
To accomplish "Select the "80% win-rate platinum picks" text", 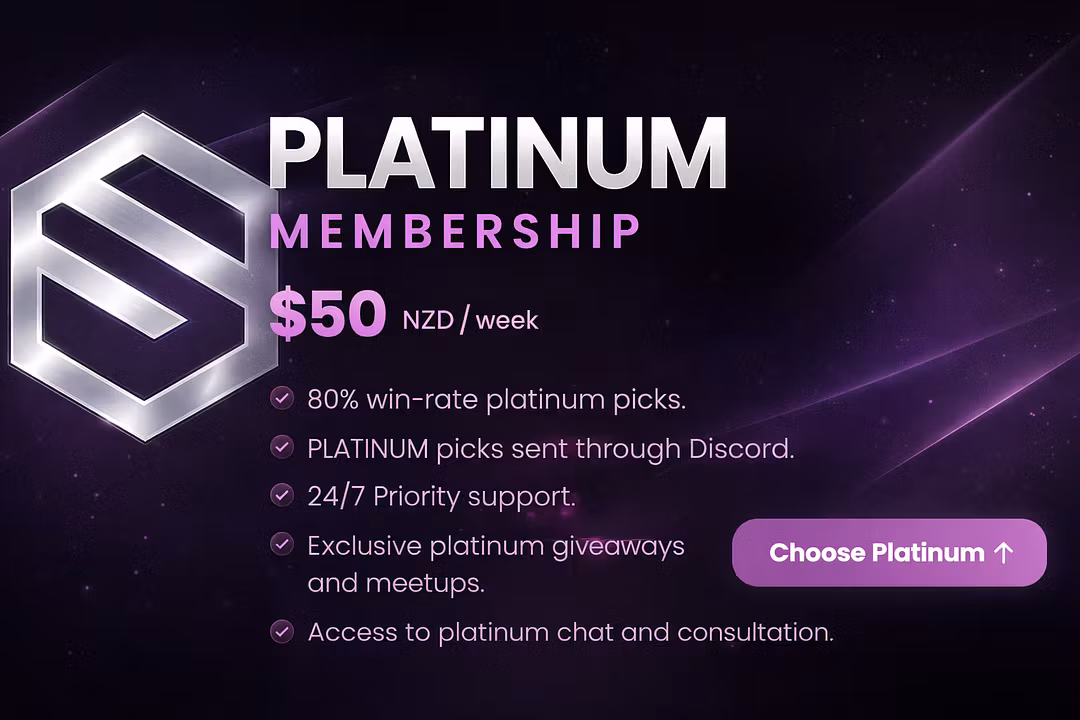I will [496, 400].
